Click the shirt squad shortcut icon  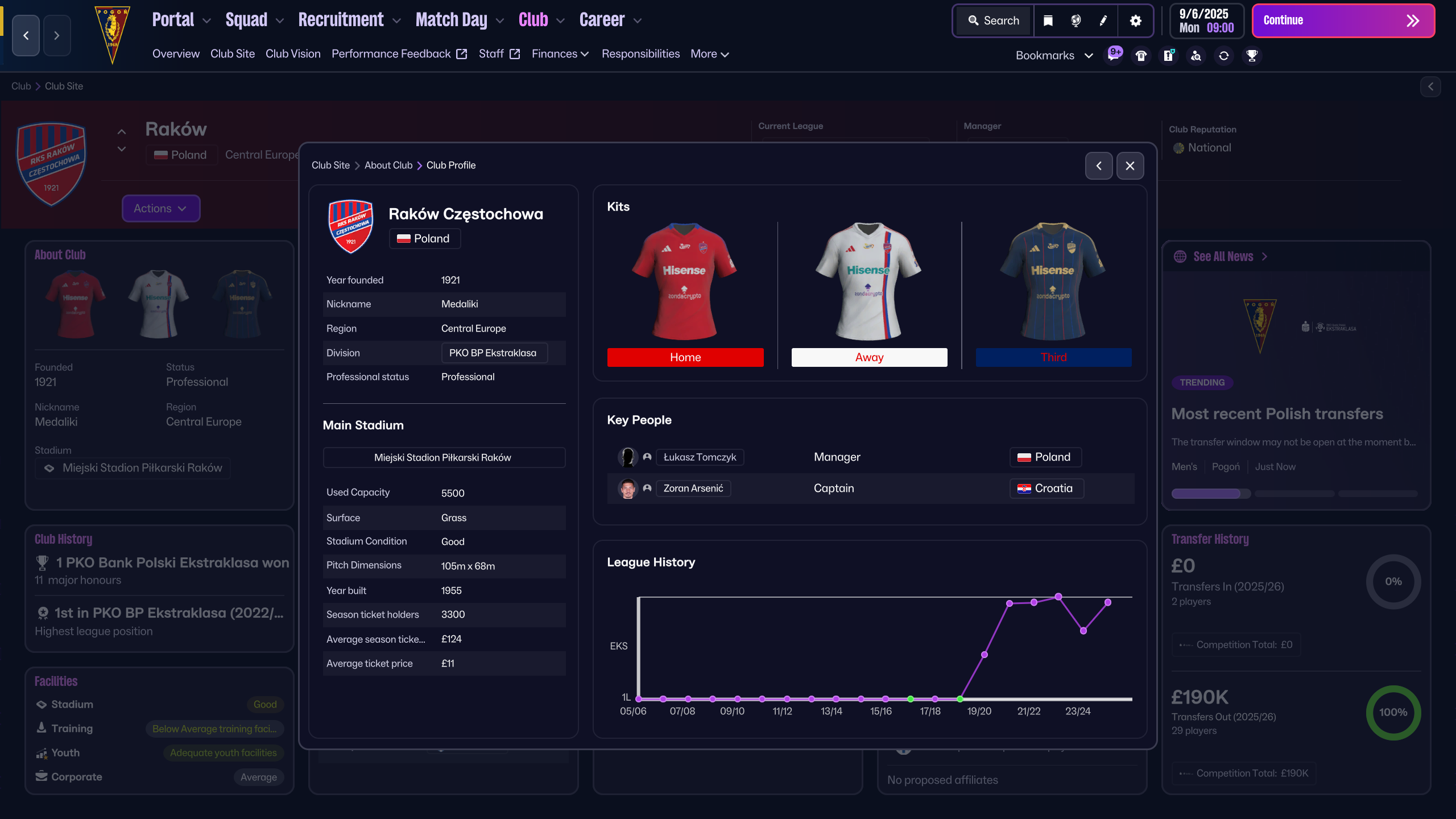[1141, 55]
